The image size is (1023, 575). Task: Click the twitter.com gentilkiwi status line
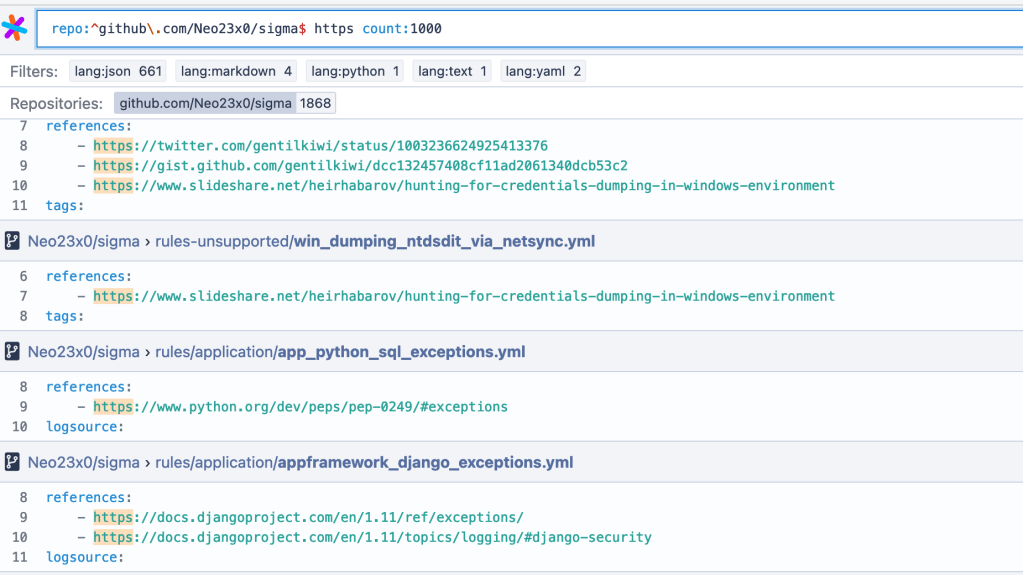[x=320, y=146]
